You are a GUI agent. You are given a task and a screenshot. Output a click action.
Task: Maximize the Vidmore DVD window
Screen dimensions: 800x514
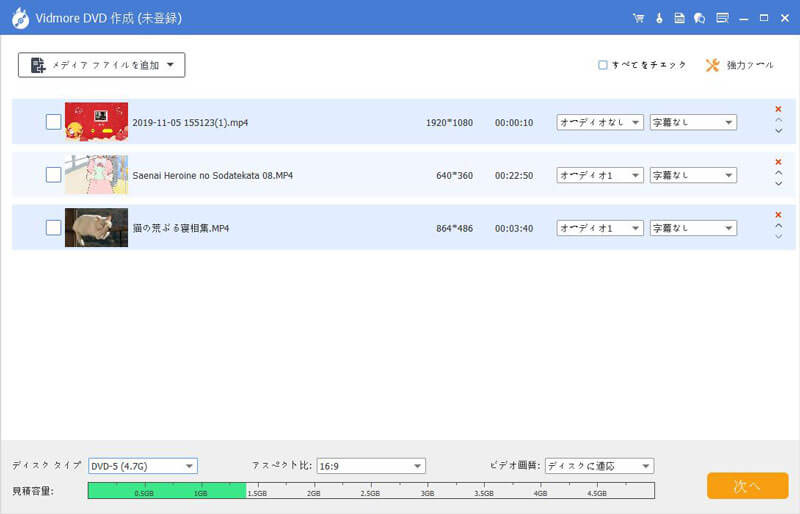[764, 18]
